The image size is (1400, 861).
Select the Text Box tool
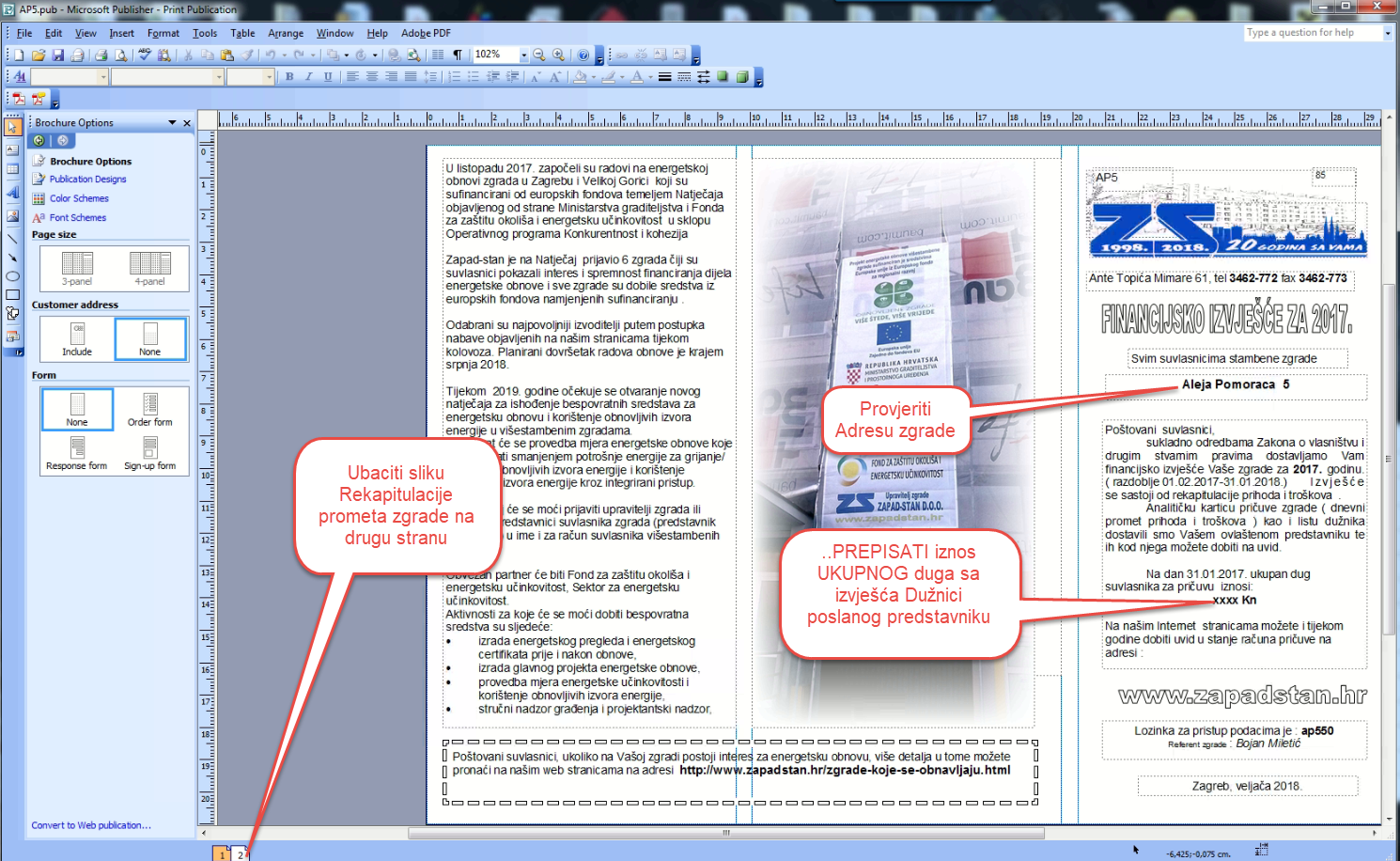click(x=12, y=149)
